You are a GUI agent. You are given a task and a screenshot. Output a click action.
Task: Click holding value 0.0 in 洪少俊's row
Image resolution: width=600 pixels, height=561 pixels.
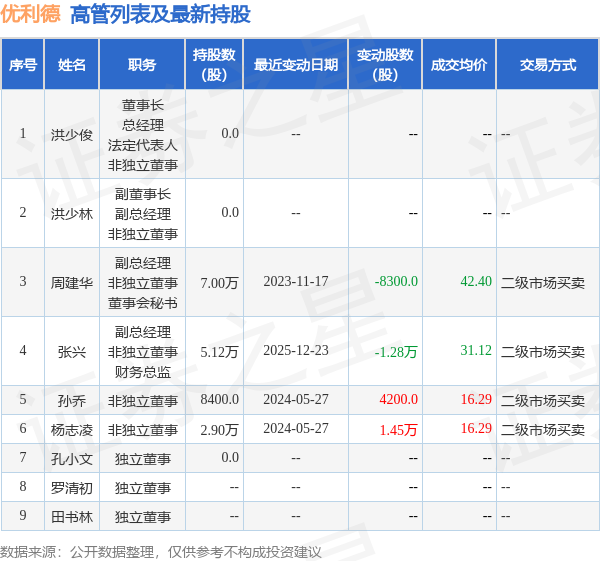pyautogui.click(x=230, y=133)
